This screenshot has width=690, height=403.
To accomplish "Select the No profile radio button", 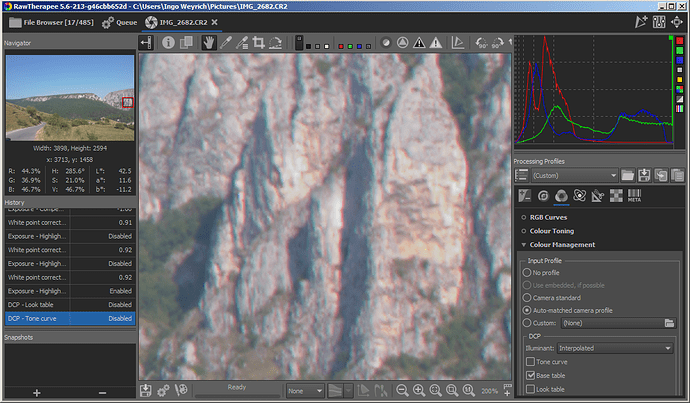I will [527, 272].
